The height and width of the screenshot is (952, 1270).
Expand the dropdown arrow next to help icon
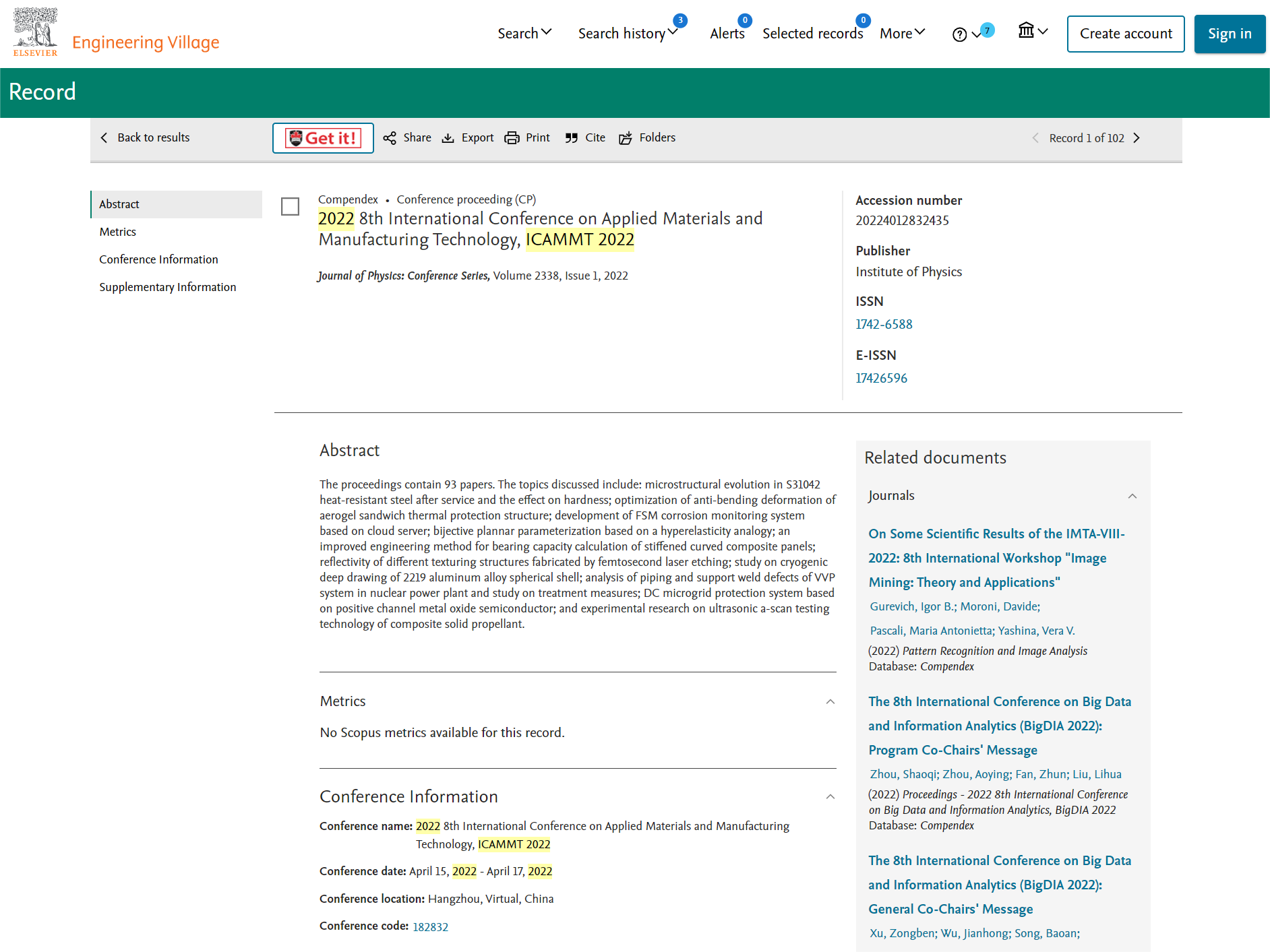(x=975, y=35)
